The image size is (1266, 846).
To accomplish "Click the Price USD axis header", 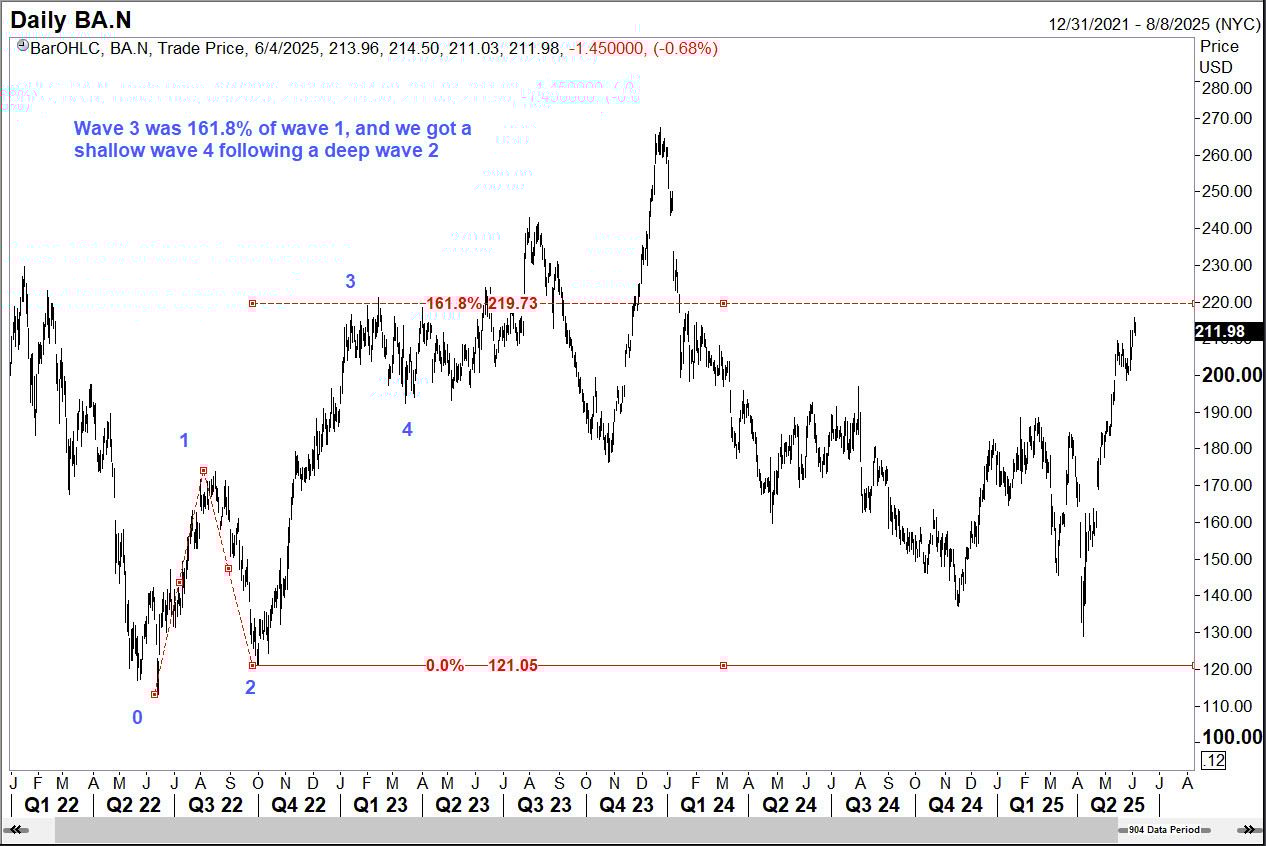I will (x=1219, y=57).
